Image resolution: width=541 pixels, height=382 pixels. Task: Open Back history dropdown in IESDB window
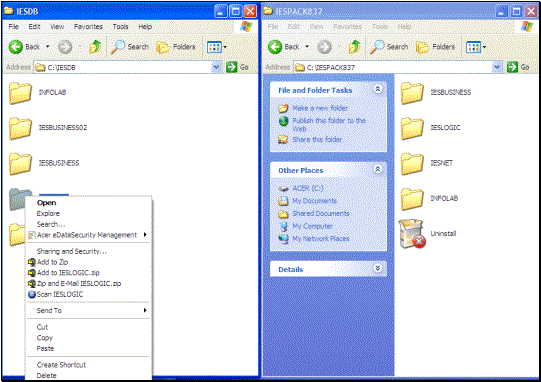tap(48, 47)
